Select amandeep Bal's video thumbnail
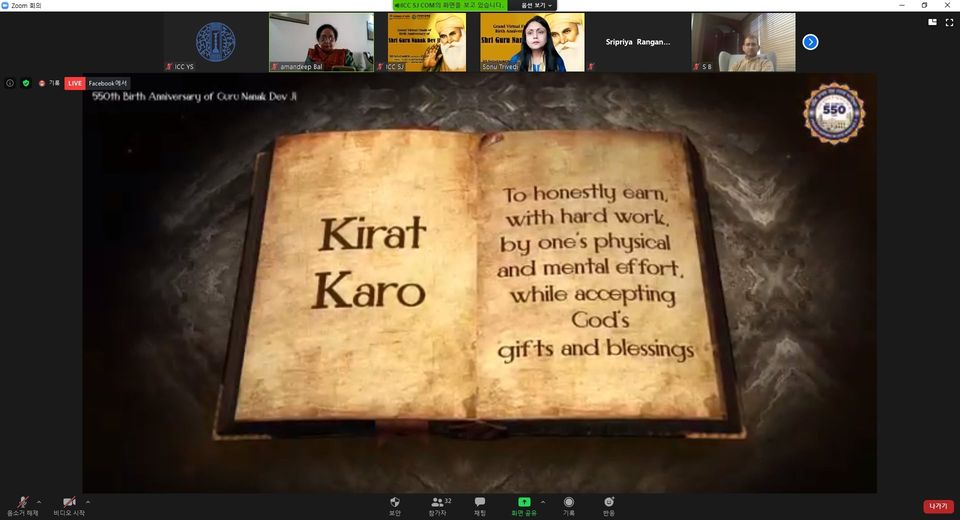 coord(321,42)
